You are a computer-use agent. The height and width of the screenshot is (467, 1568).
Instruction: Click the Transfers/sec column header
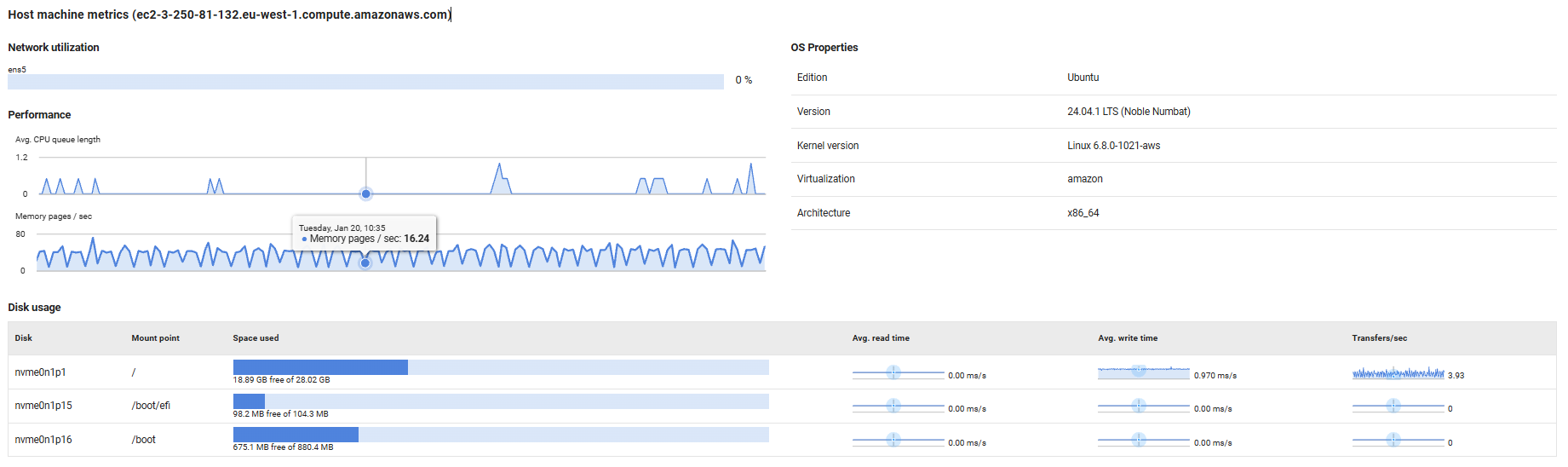[1379, 338]
